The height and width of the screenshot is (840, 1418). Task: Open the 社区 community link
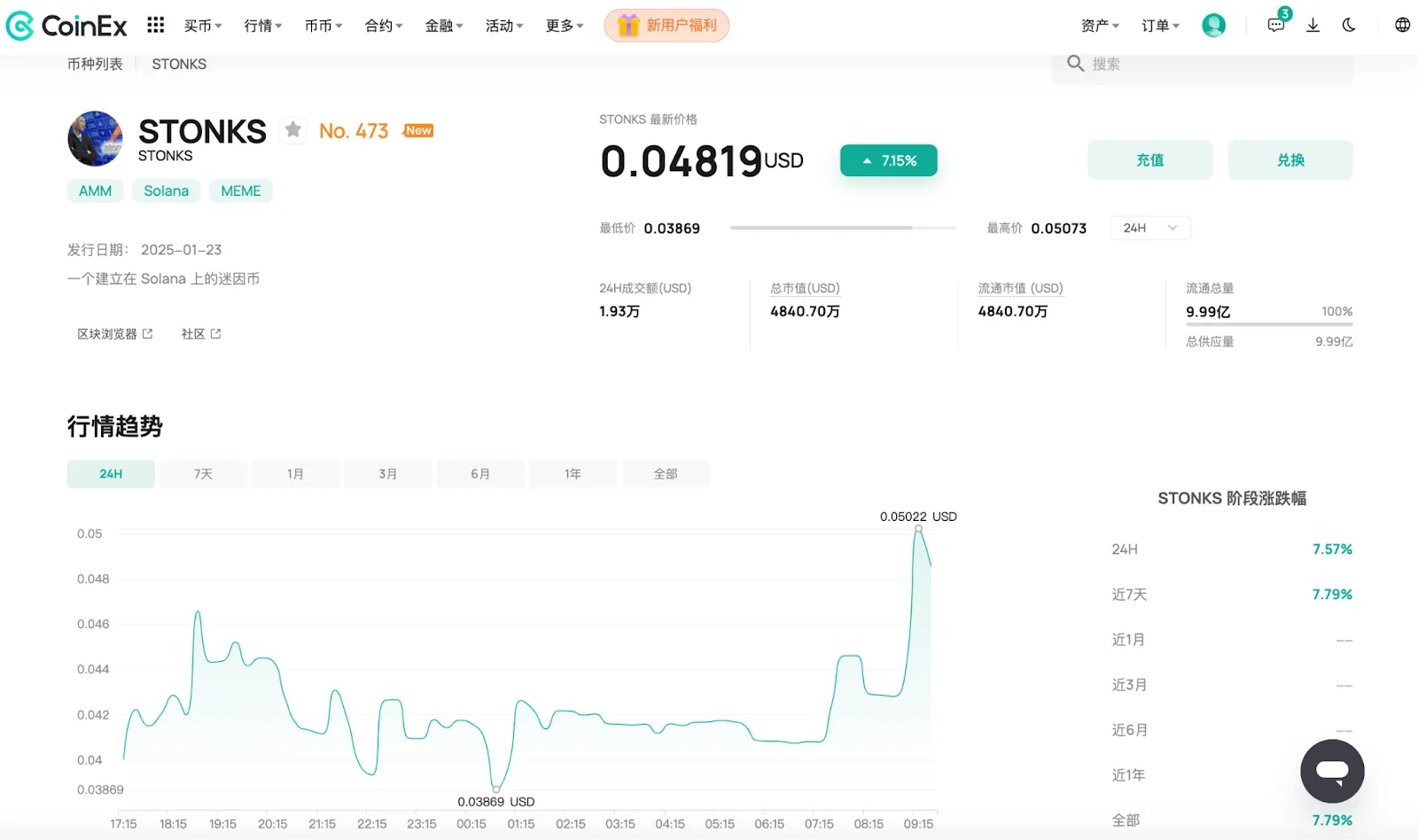click(201, 334)
